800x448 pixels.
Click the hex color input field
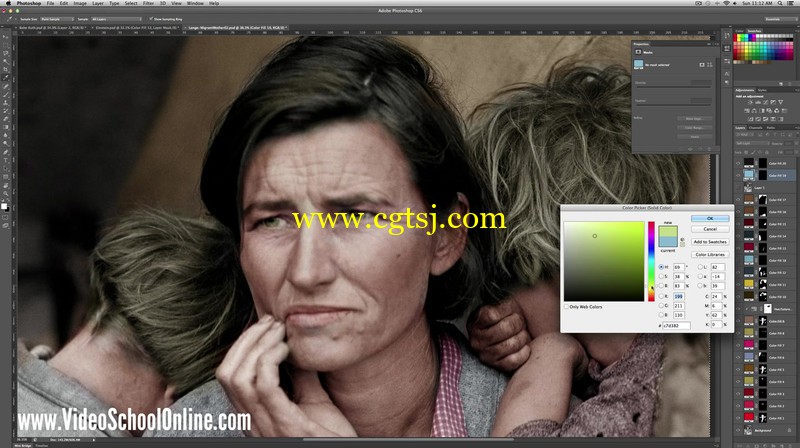click(676, 325)
